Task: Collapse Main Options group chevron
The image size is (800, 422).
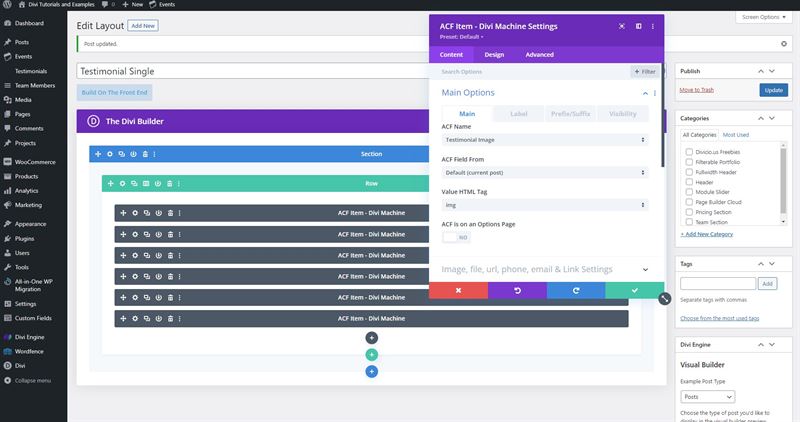Action: [645, 93]
